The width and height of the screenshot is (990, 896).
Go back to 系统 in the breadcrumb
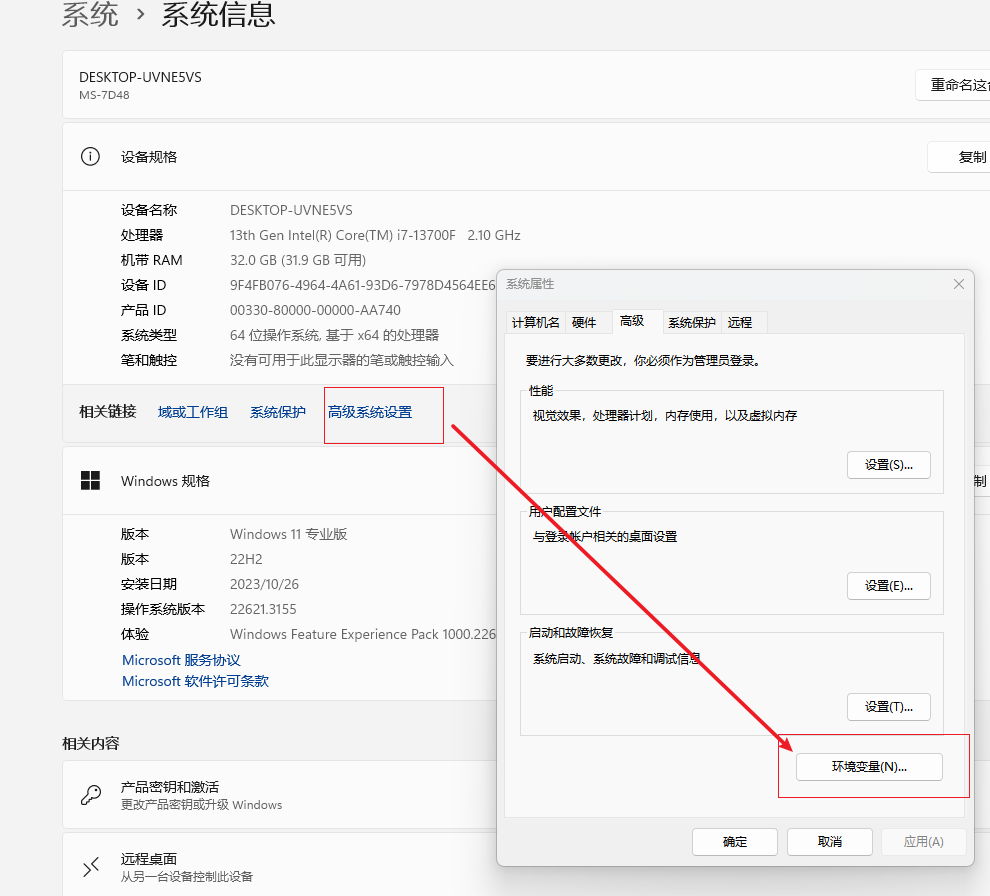click(x=90, y=14)
